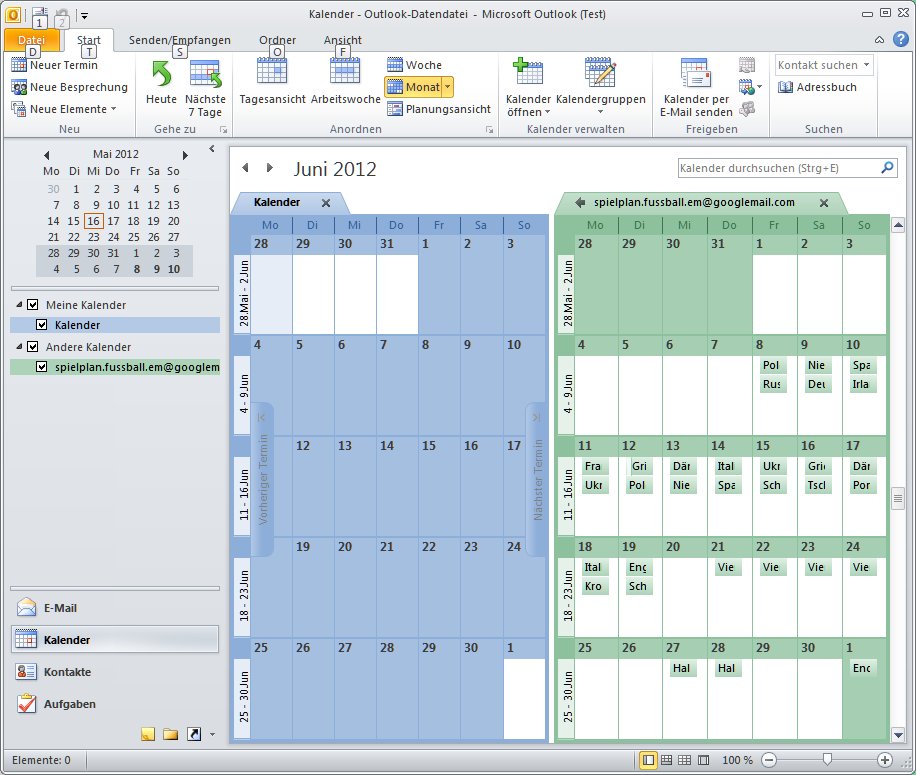Decrease zoom with minus button
This screenshot has height=775, width=916.
(769, 760)
